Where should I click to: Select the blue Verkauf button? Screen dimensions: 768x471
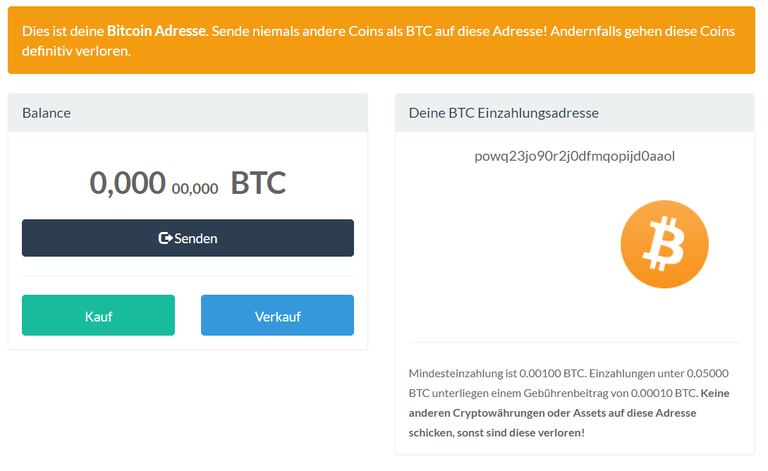click(x=277, y=315)
